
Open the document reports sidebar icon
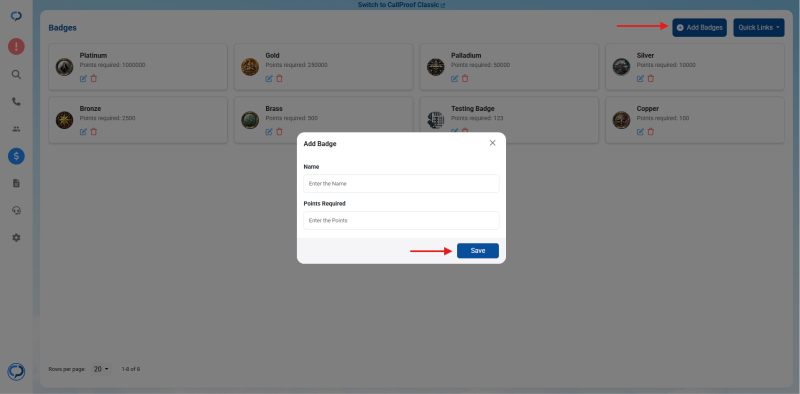point(16,183)
